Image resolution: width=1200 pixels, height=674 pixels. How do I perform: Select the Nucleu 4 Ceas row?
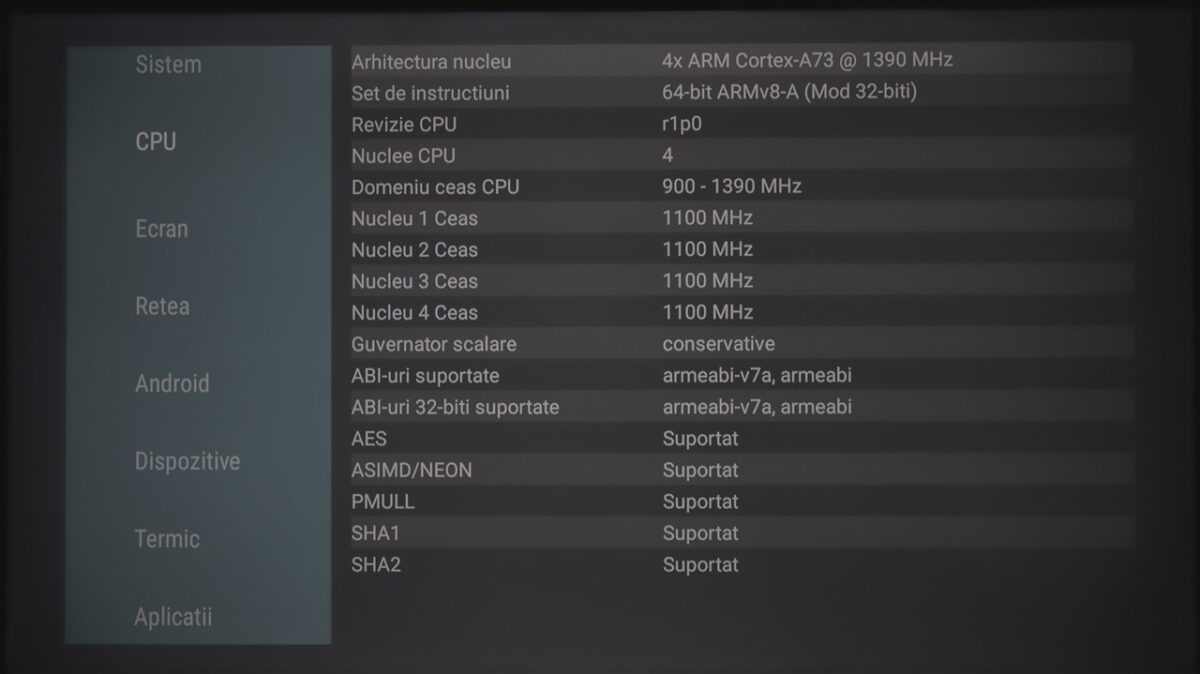pyautogui.click(x=740, y=312)
